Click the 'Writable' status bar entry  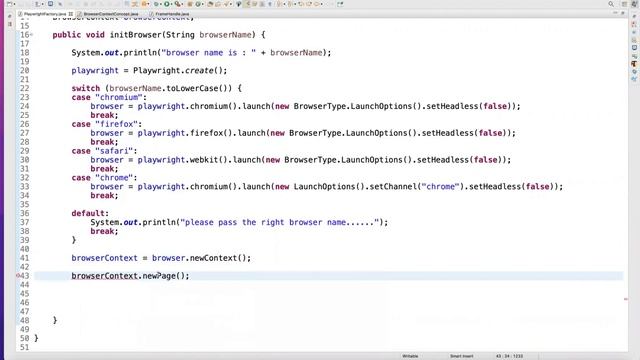pyautogui.click(x=410, y=356)
